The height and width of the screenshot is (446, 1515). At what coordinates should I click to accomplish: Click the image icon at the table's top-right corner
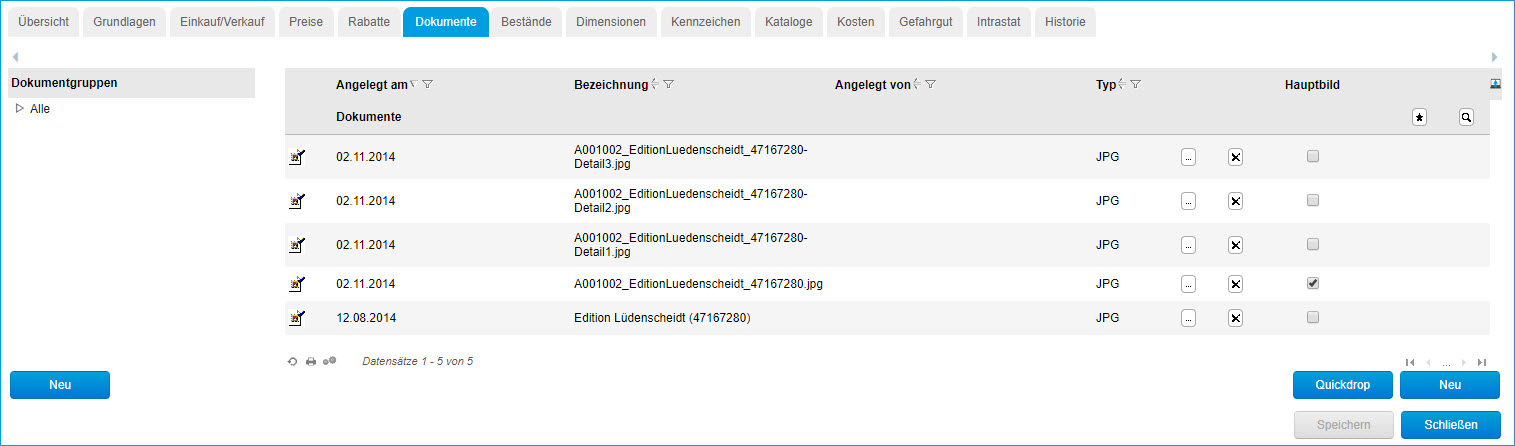(x=1495, y=84)
